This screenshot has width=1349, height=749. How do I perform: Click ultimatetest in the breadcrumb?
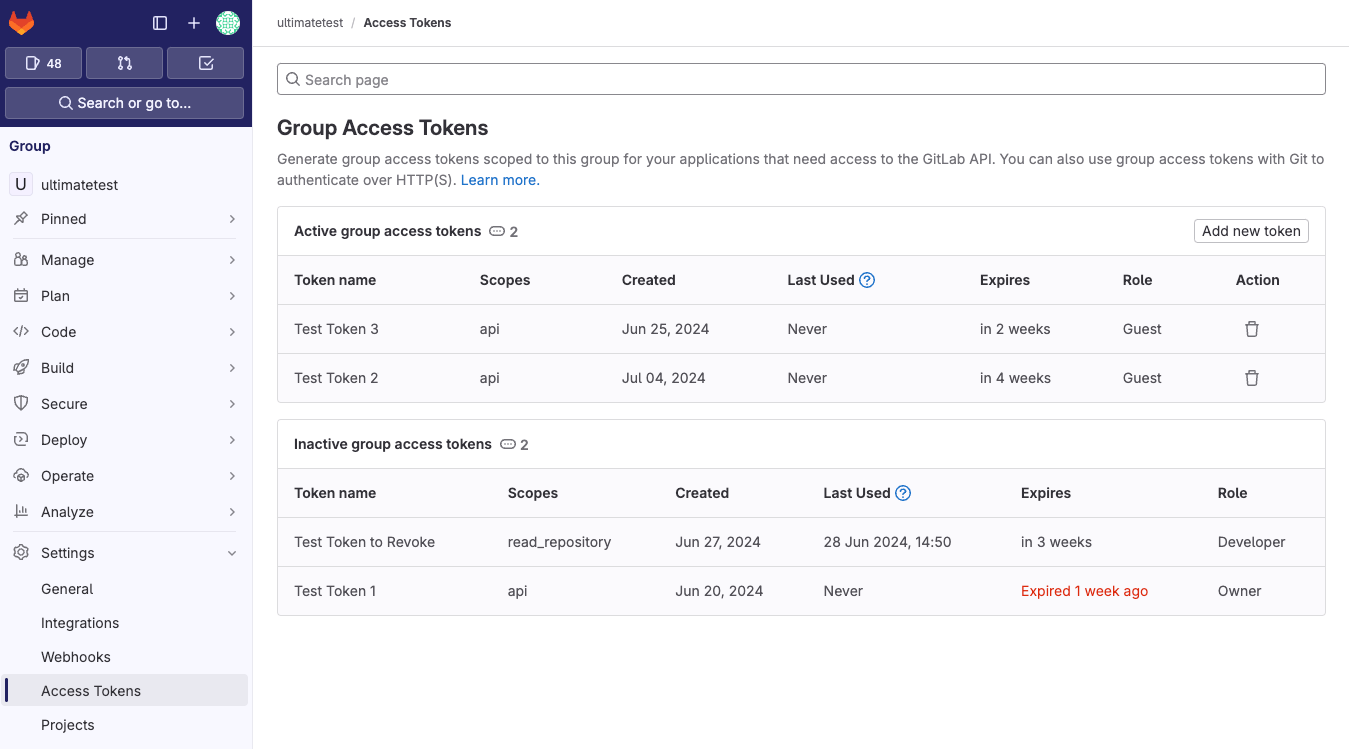click(x=309, y=22)
